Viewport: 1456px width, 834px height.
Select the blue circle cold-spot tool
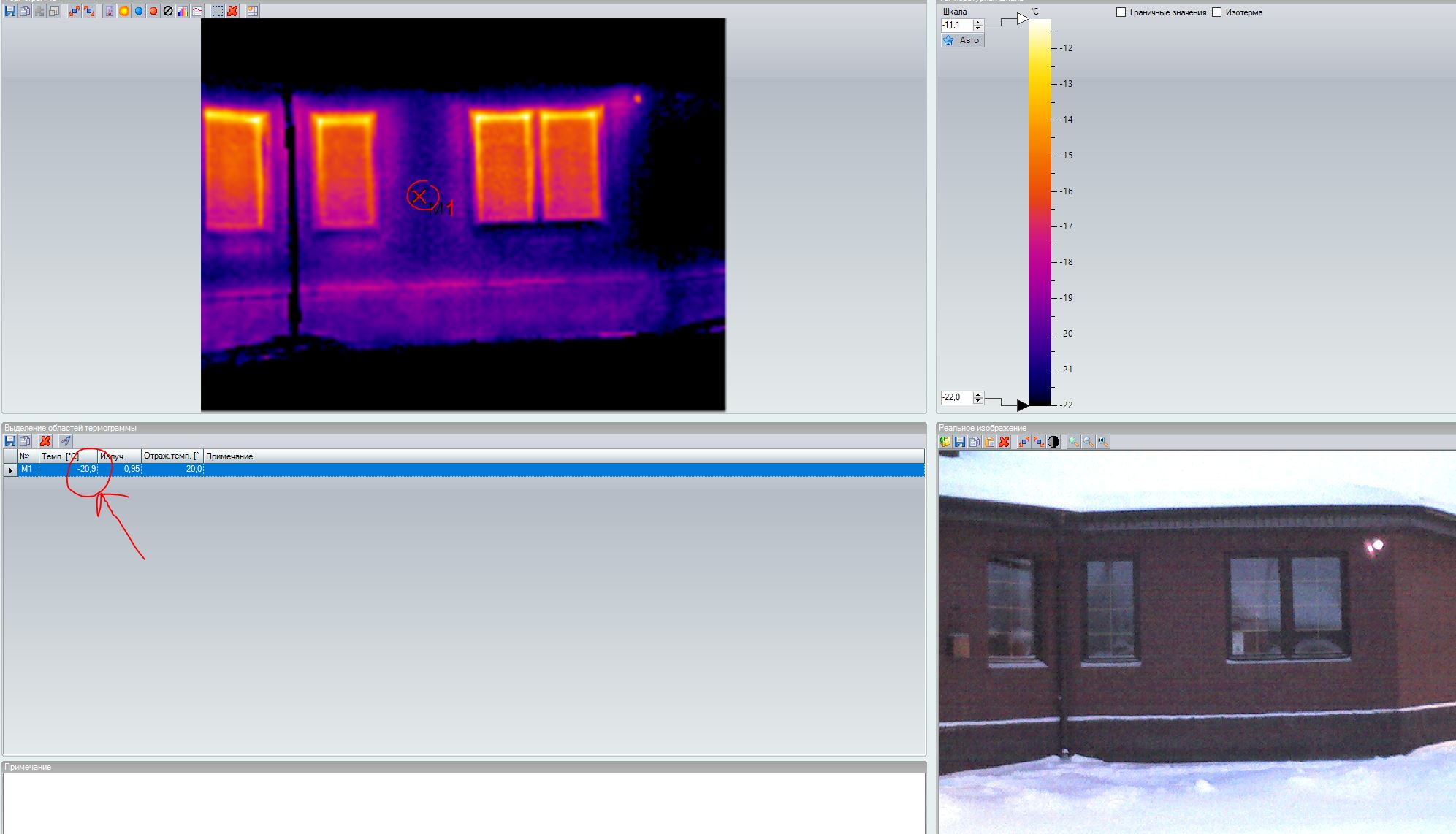pos(139,11)
